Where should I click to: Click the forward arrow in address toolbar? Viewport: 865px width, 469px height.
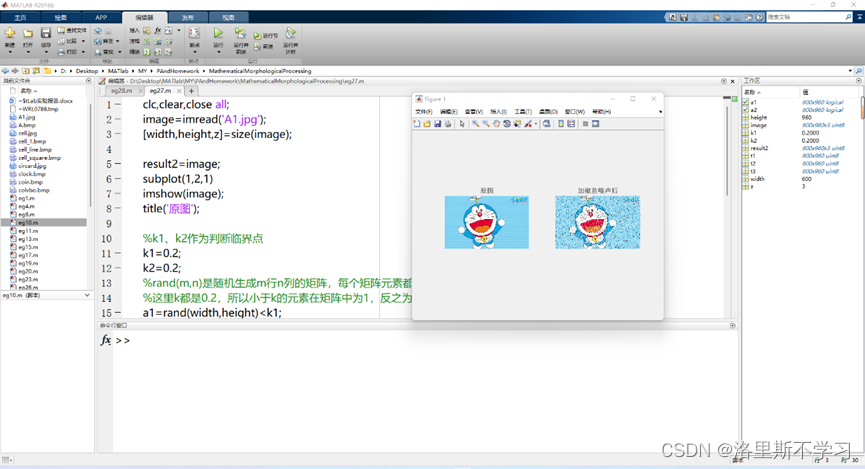click(x=15, y=71)
